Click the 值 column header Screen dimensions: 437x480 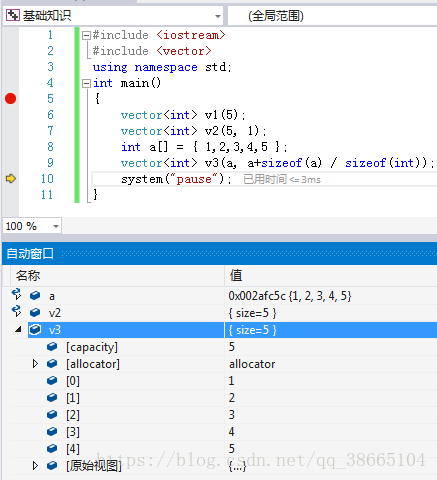click(x=331, y=276)
